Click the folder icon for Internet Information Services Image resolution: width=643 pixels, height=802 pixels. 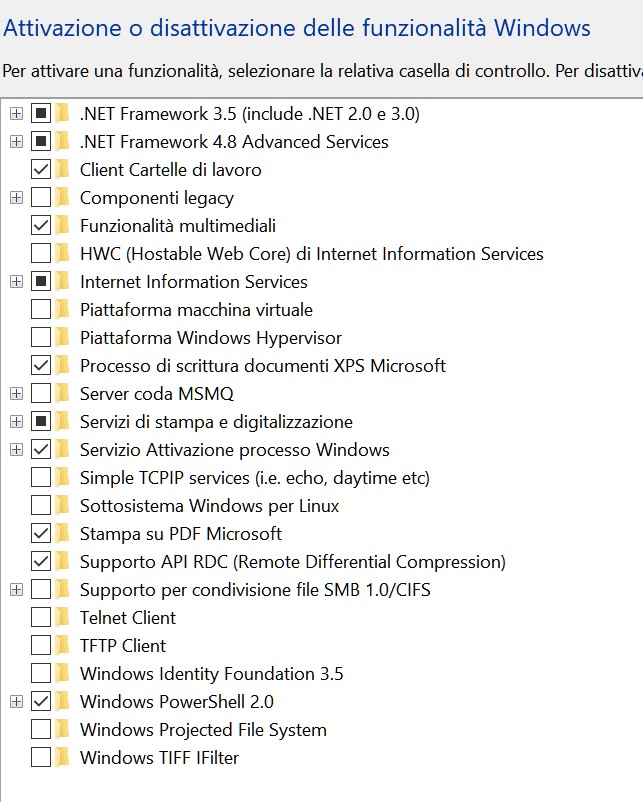click(x=63, y=282)
